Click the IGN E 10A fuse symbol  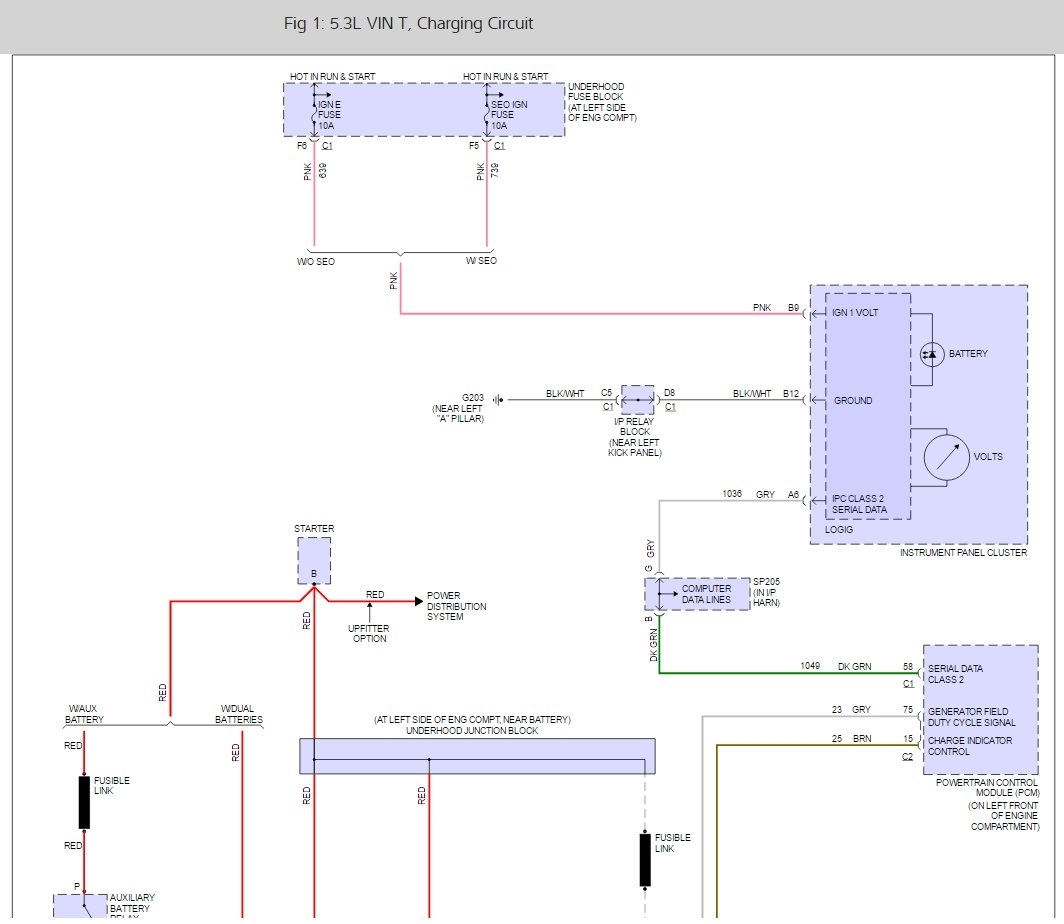pyautogui.click(x=314, y=115)
